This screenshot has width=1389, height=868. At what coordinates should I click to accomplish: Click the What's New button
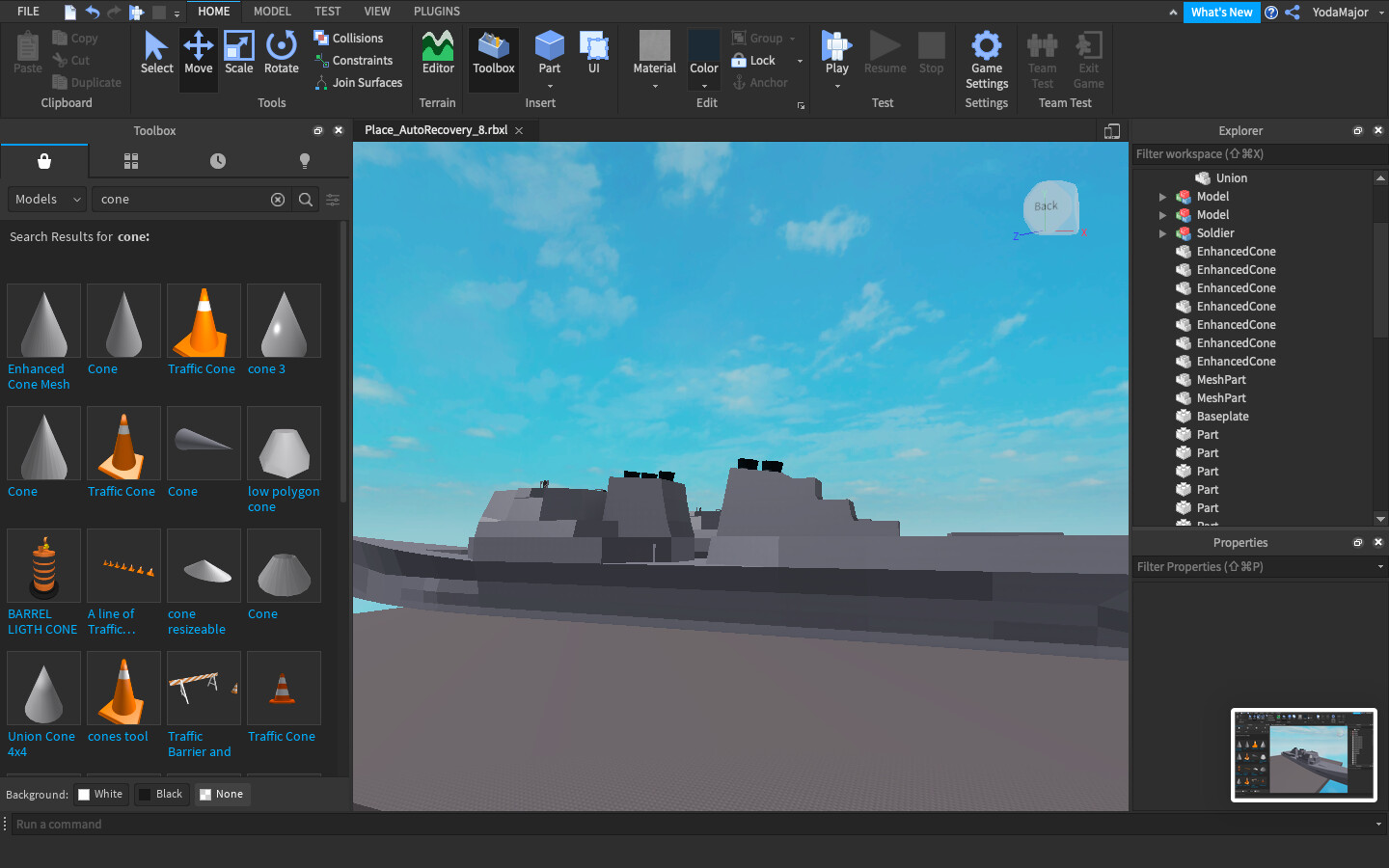click(1221, 12)
